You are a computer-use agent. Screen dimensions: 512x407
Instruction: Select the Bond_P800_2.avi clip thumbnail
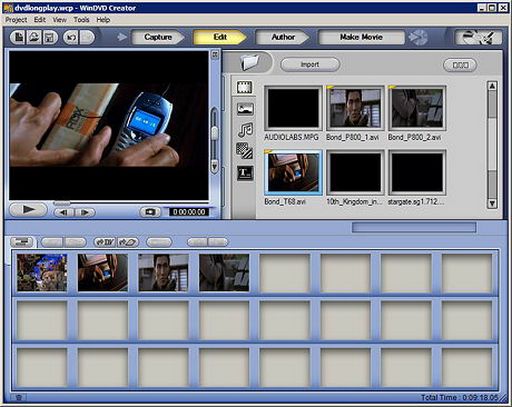[417, 108]
